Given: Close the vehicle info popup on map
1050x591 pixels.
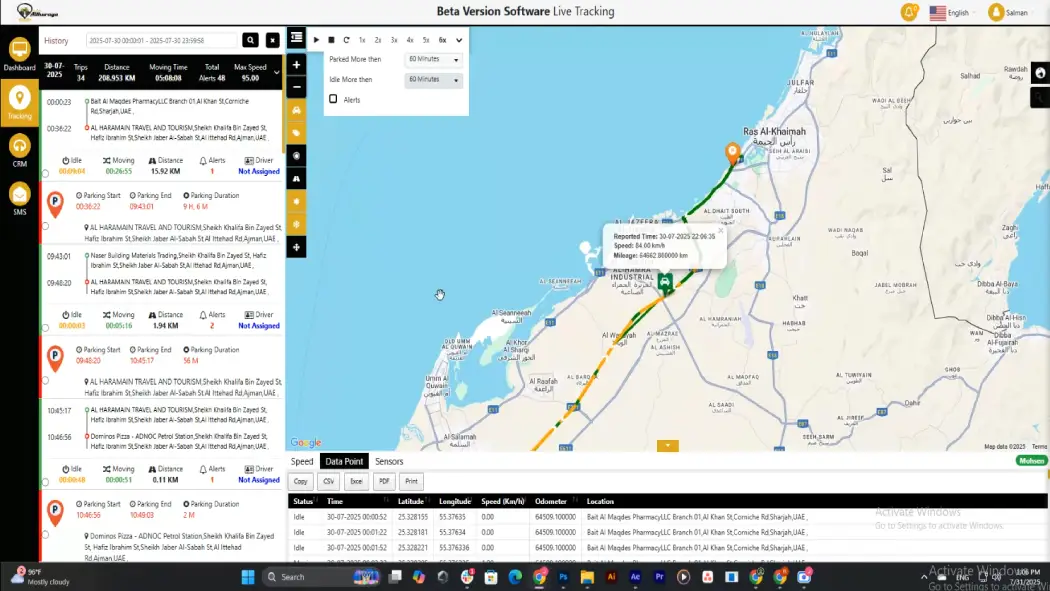Looking at the screenshot, I should coord(721,231).
